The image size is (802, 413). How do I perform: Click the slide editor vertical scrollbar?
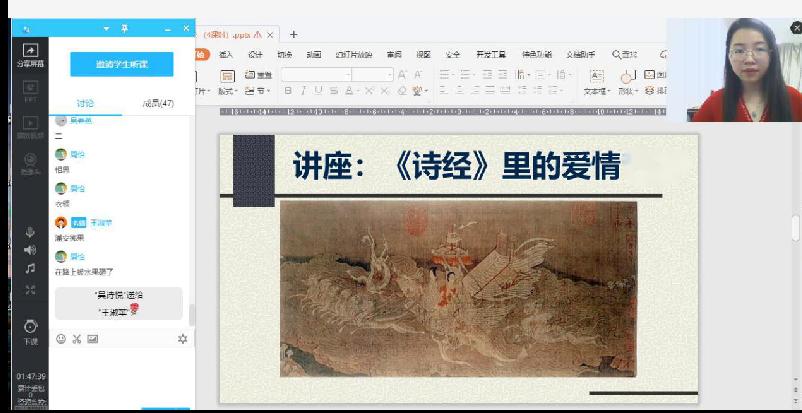tap(796, 228)
